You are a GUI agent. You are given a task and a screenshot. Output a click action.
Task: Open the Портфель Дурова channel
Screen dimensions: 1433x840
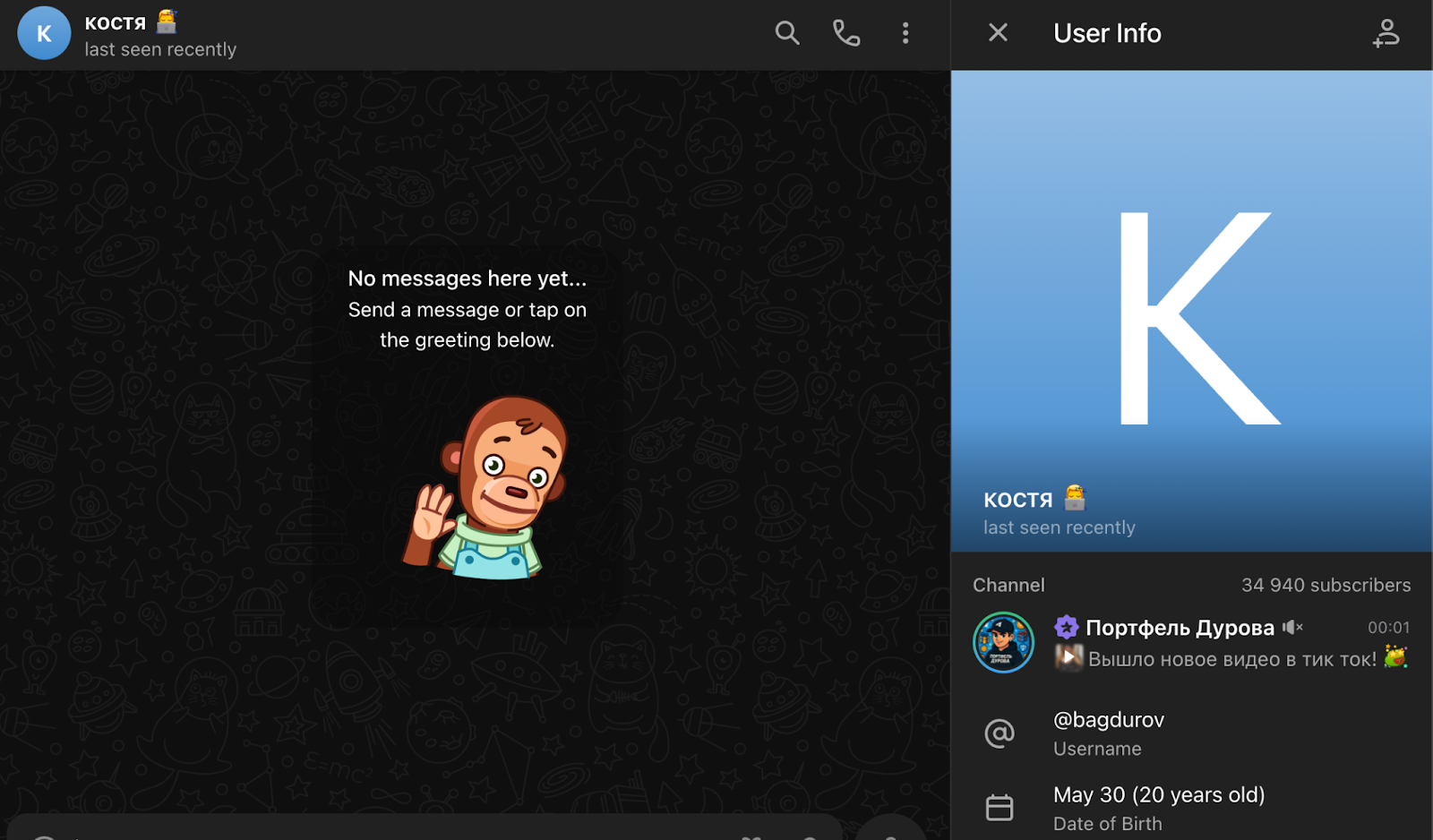point(1192,642)
